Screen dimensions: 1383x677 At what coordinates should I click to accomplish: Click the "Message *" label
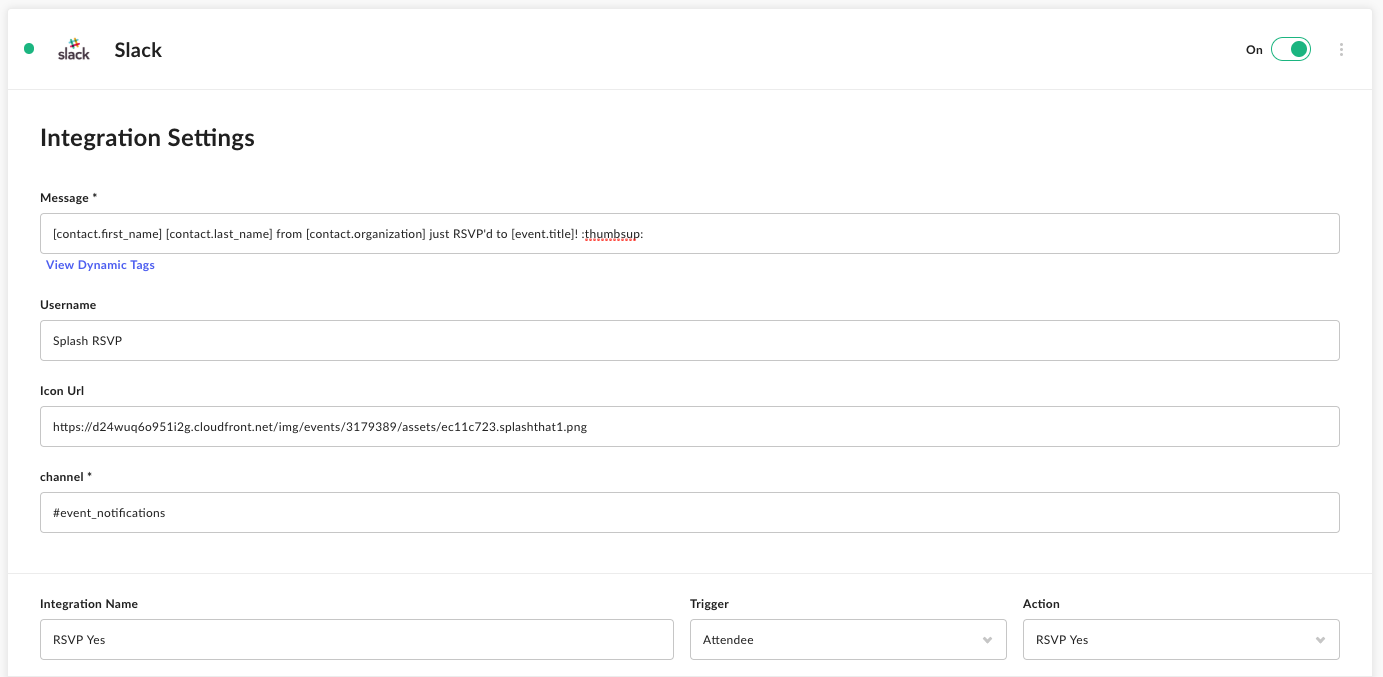coord(68,198)
